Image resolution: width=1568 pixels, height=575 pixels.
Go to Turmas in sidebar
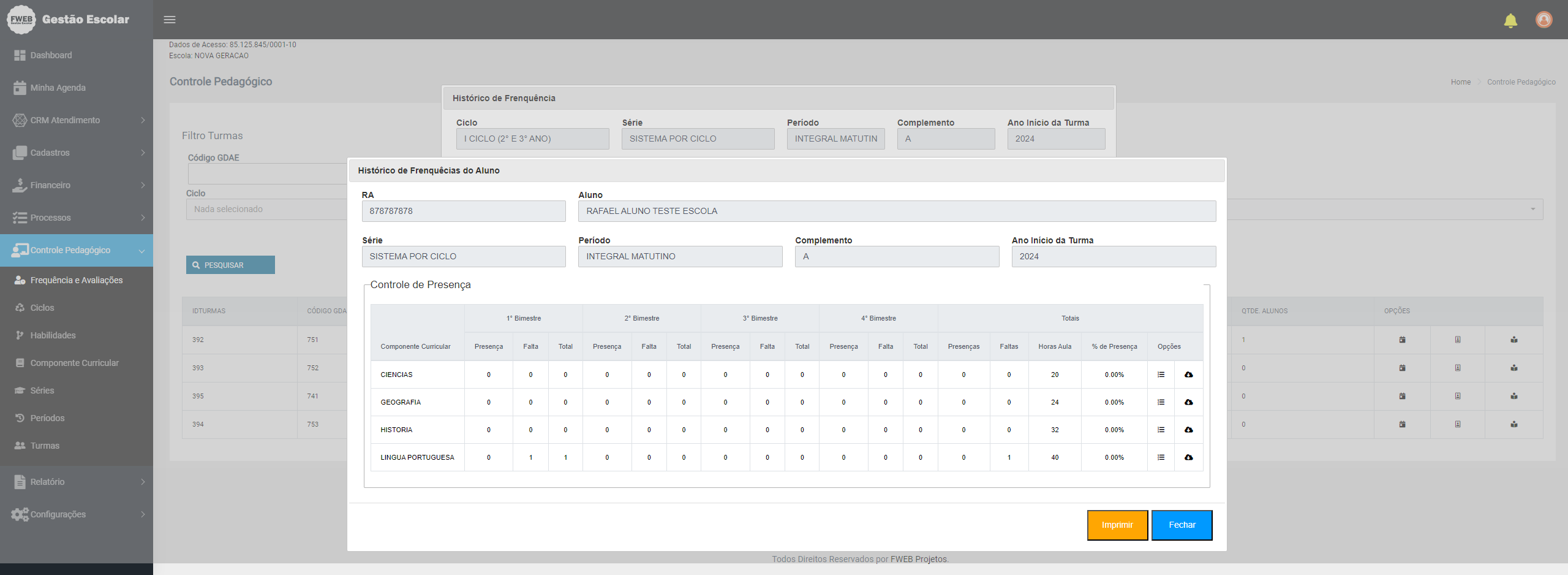pos(45,446)
